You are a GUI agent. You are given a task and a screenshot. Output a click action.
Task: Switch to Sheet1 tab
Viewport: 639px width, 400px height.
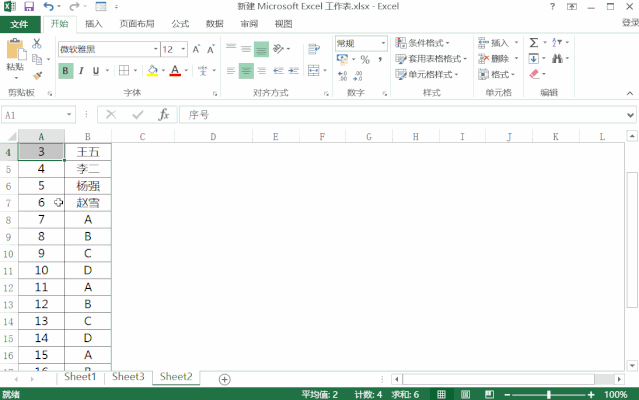point(80,377)
